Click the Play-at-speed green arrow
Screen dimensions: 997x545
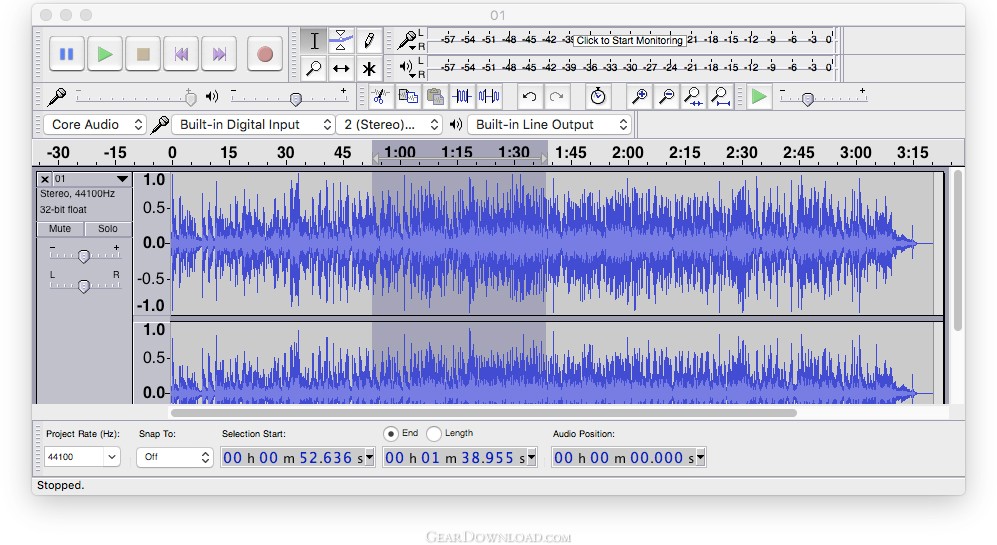pyautogui.click(x=759, y=97)
